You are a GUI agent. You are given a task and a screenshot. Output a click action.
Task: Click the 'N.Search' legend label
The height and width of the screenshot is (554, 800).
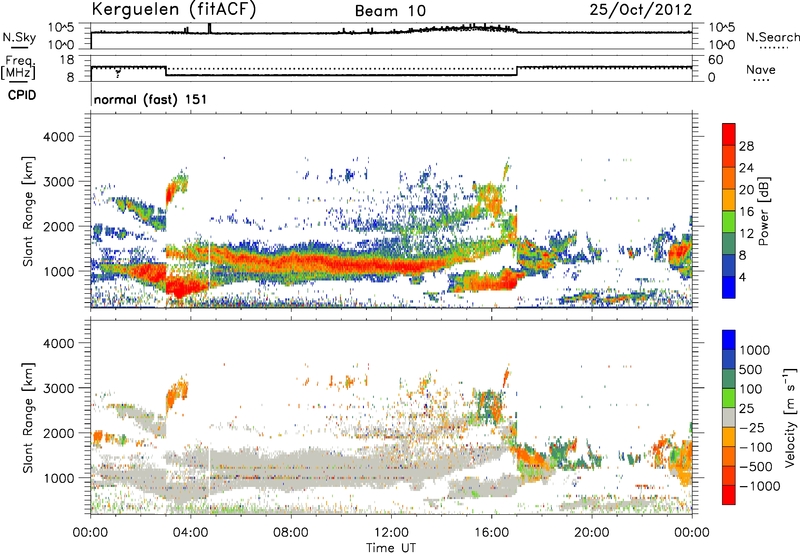[772, 37]
